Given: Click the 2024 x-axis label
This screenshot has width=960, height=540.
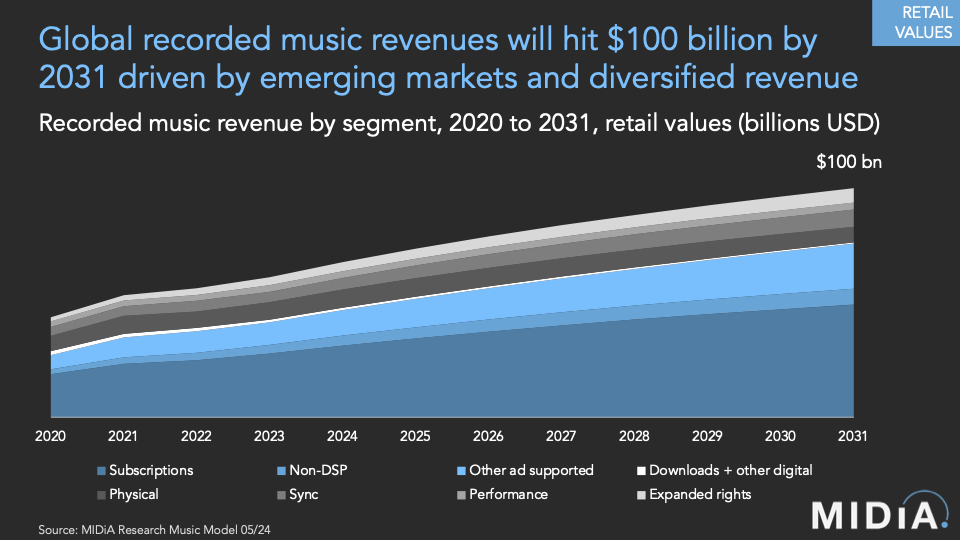Looking at the screenshot, I should pyautogui.click(x=342, y=436).
